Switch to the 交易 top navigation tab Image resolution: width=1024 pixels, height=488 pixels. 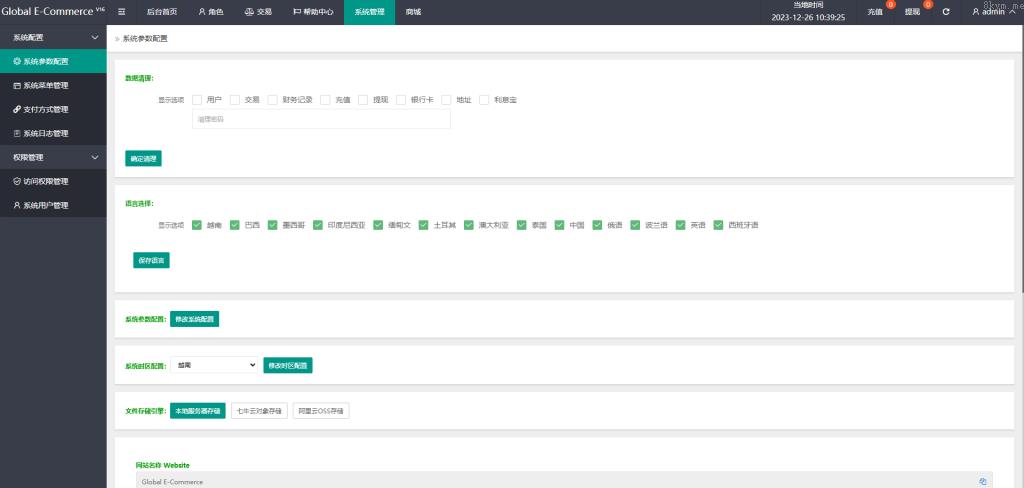pos(257,12)
